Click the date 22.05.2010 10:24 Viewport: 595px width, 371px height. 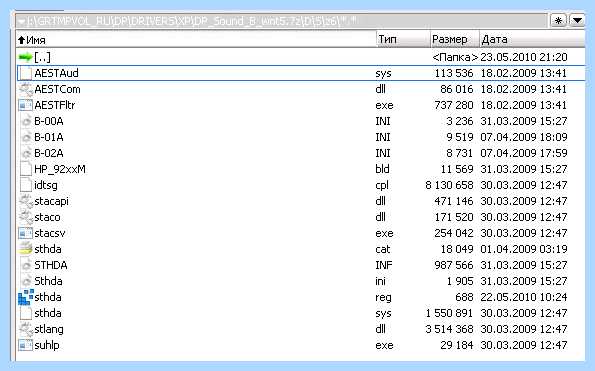pos(524,297)
